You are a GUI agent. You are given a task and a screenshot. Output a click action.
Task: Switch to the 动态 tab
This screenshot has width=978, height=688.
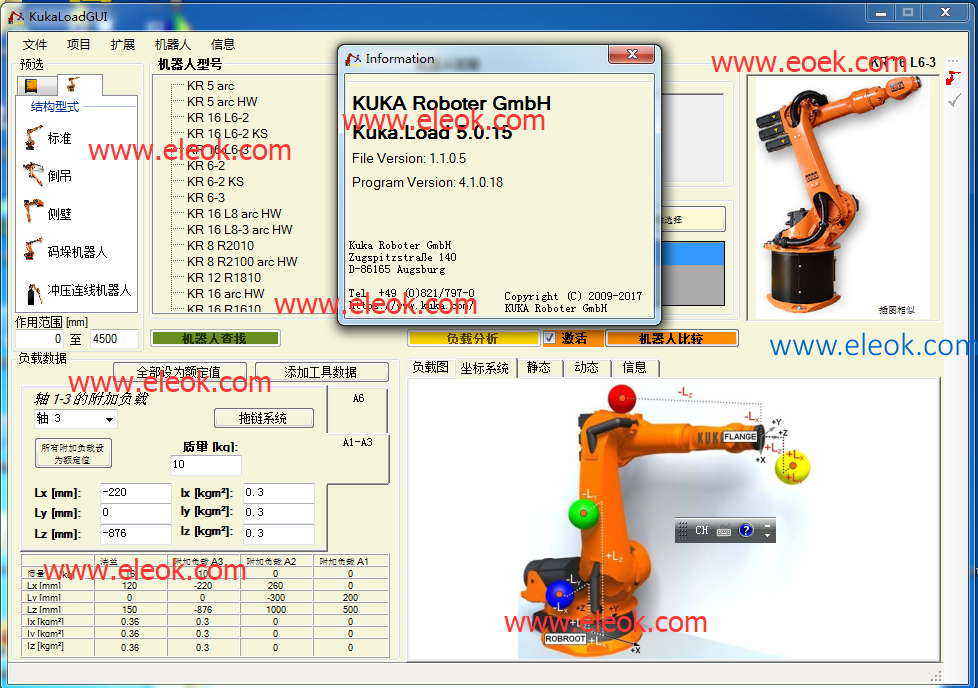(586, 367)
